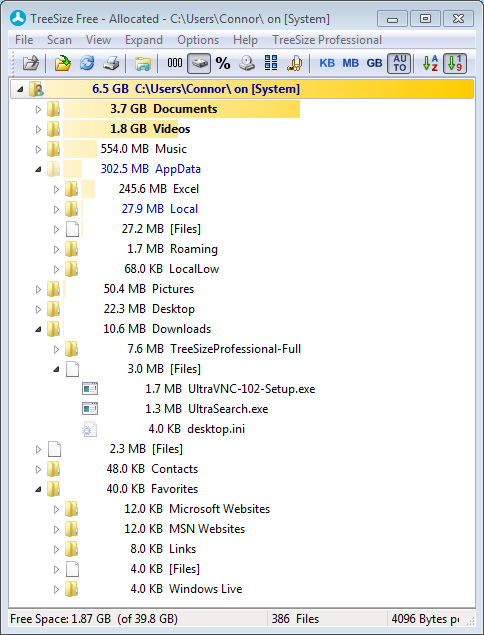484x635 pixels.
Task: Toggle the allocated space disk button
Action: (x=199, y=64)
